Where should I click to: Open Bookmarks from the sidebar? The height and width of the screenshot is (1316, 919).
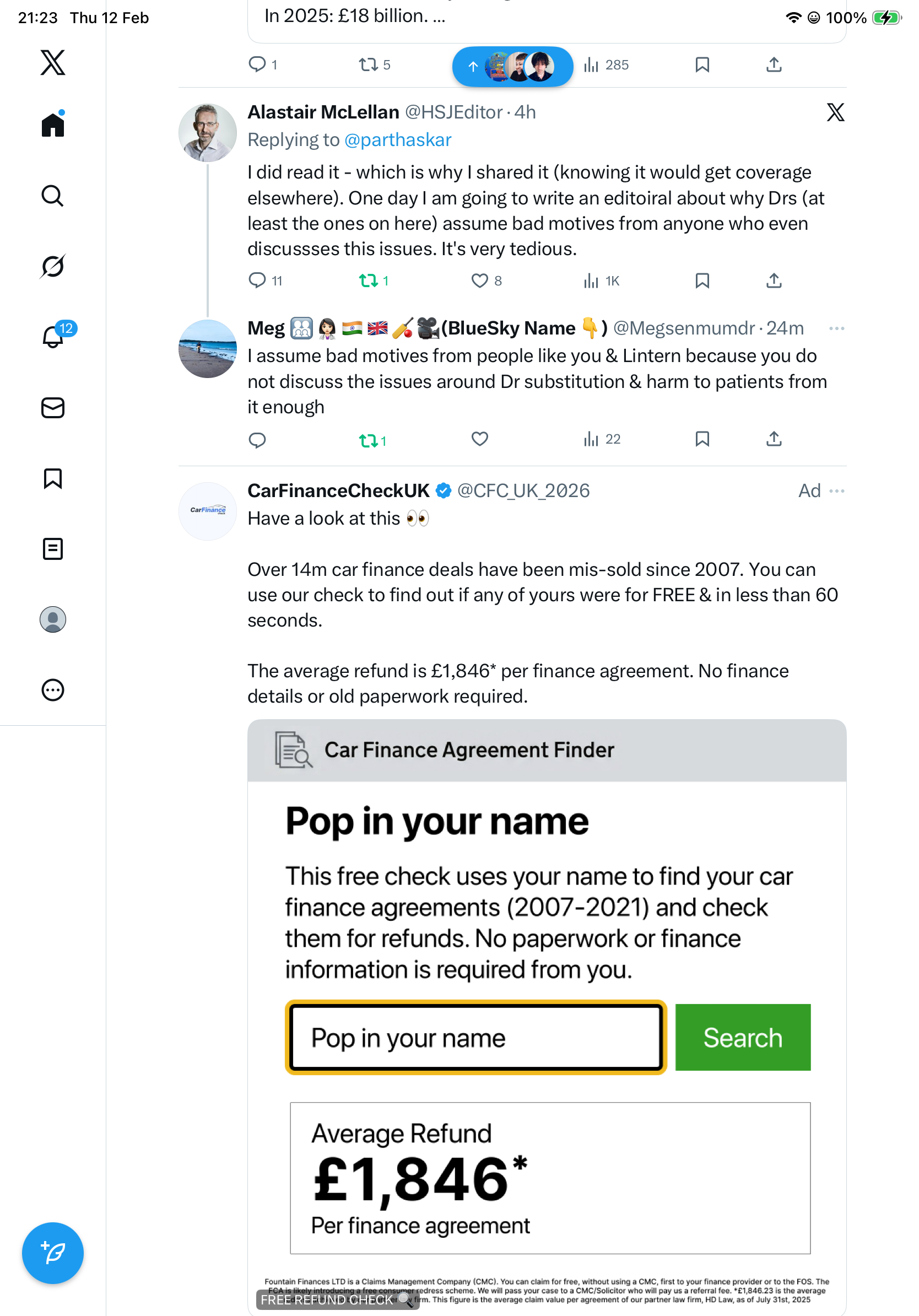[x=53, y=478]
